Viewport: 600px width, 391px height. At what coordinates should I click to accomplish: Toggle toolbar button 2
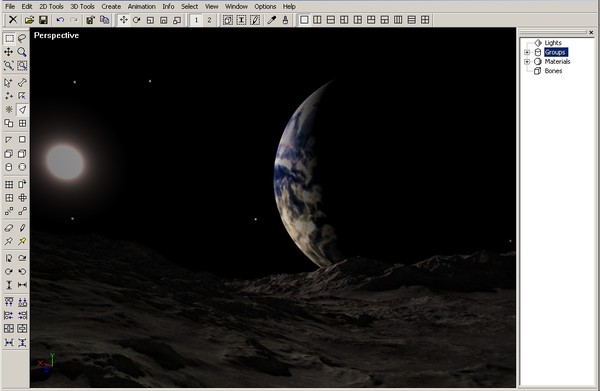(209, 20)
